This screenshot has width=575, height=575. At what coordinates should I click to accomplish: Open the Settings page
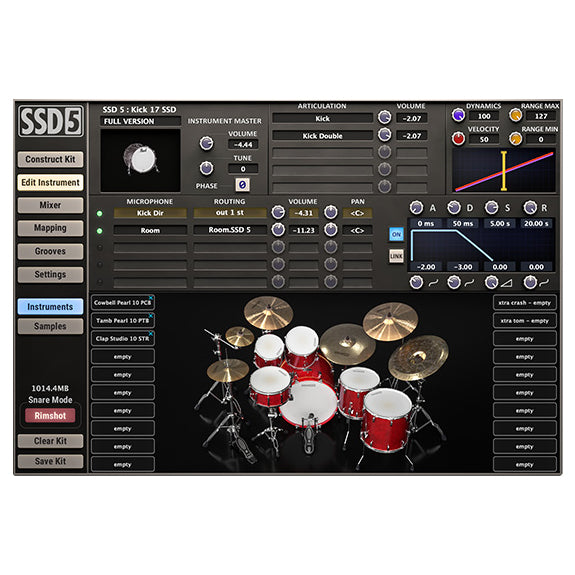(x=50, y=274)
